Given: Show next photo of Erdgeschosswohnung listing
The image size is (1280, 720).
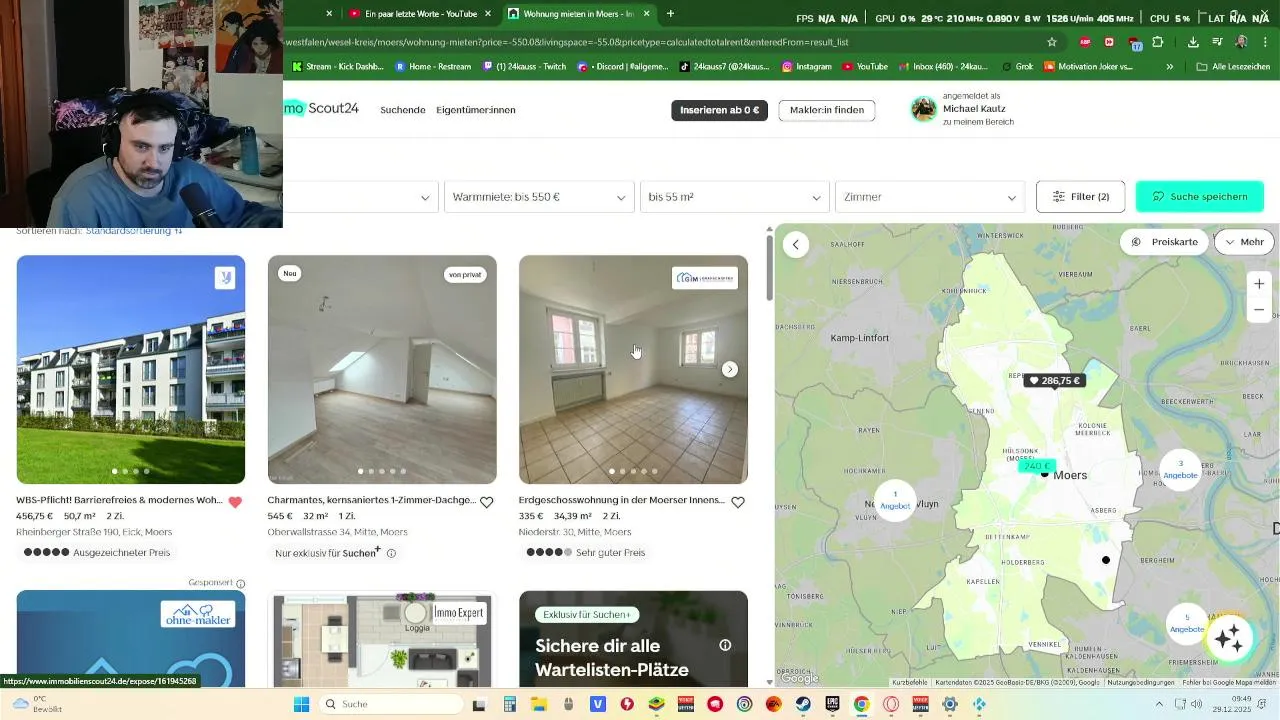Looking at the screenshot, I should pos(730,369).
